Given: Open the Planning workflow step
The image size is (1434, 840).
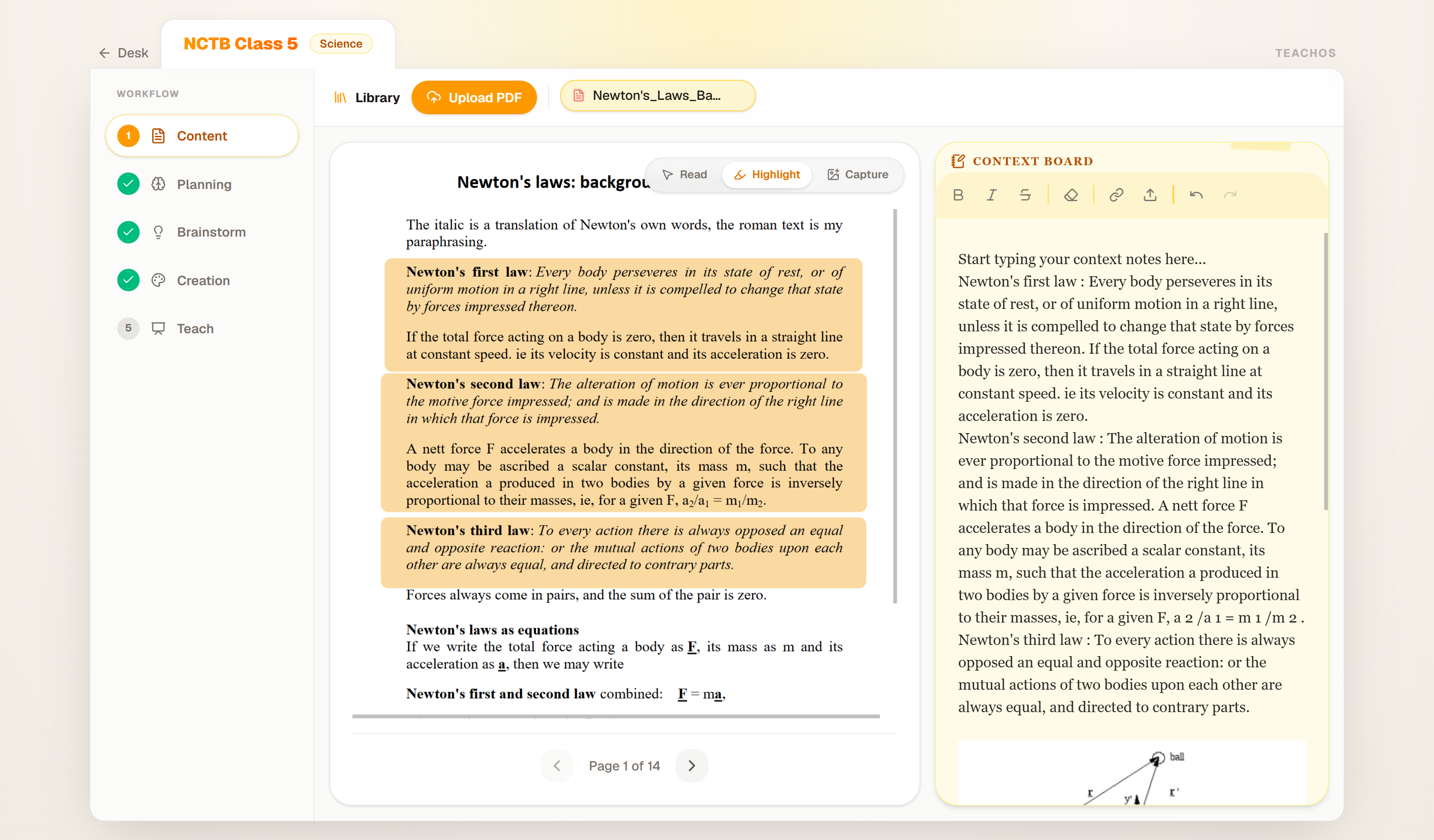Looking at the screenshot, I should (202, 184).
